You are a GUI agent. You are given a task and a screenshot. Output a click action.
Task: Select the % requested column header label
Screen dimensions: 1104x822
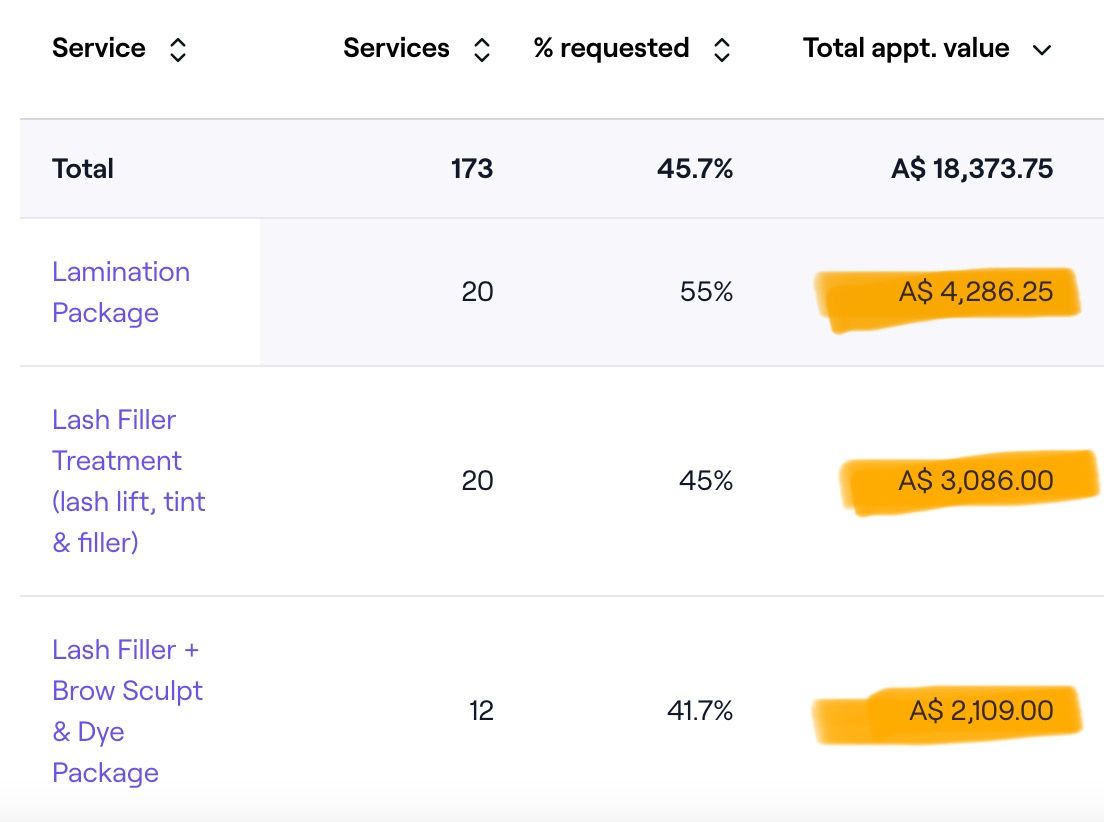611,48
